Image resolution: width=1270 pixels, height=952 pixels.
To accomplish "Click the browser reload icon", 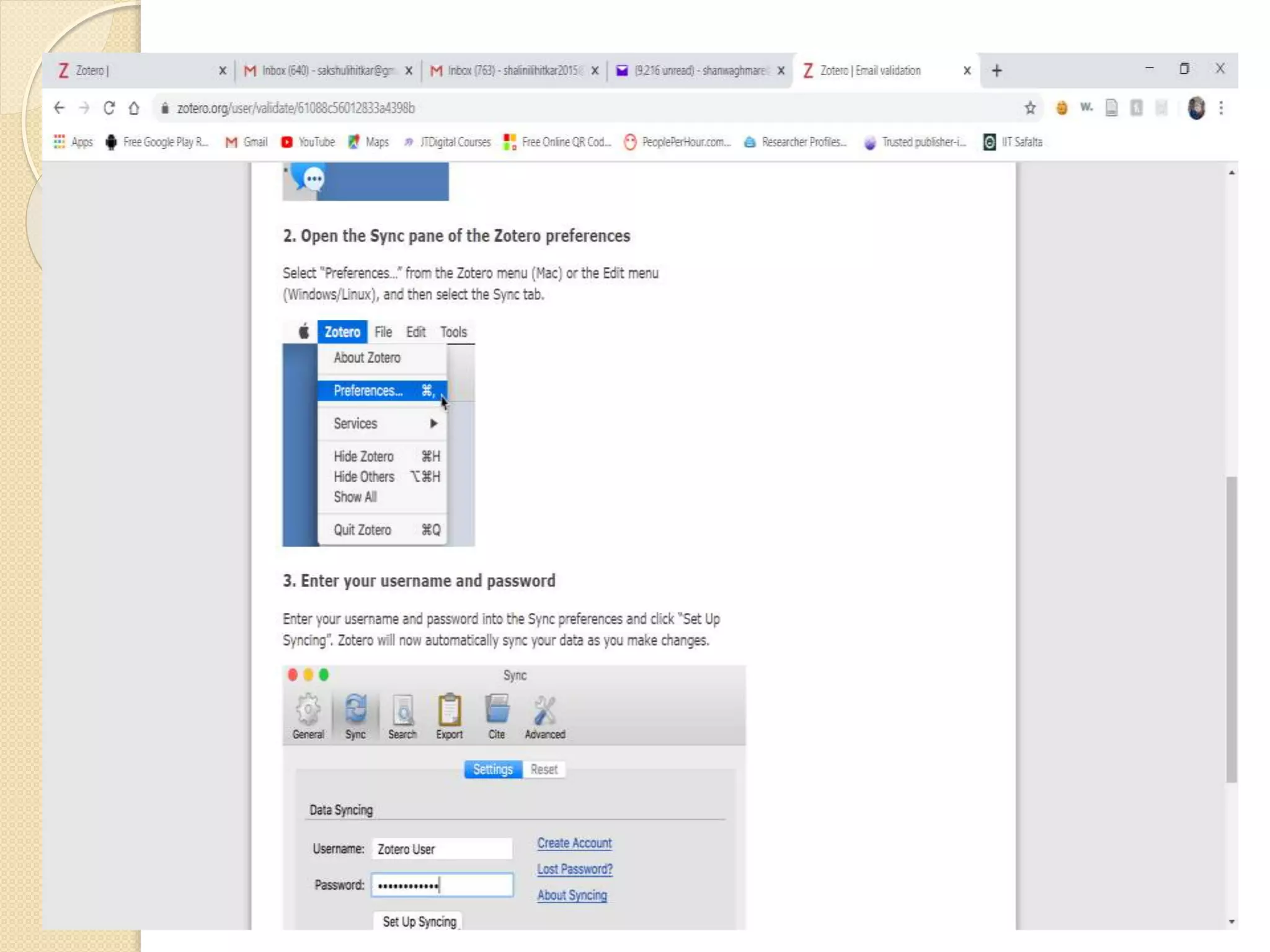I will tap(109, 108).
